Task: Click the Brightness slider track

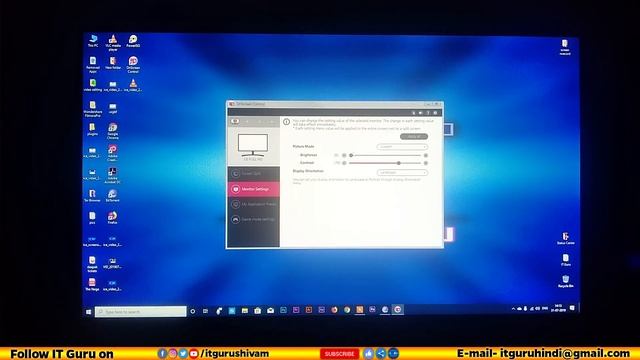Action: 385,155
